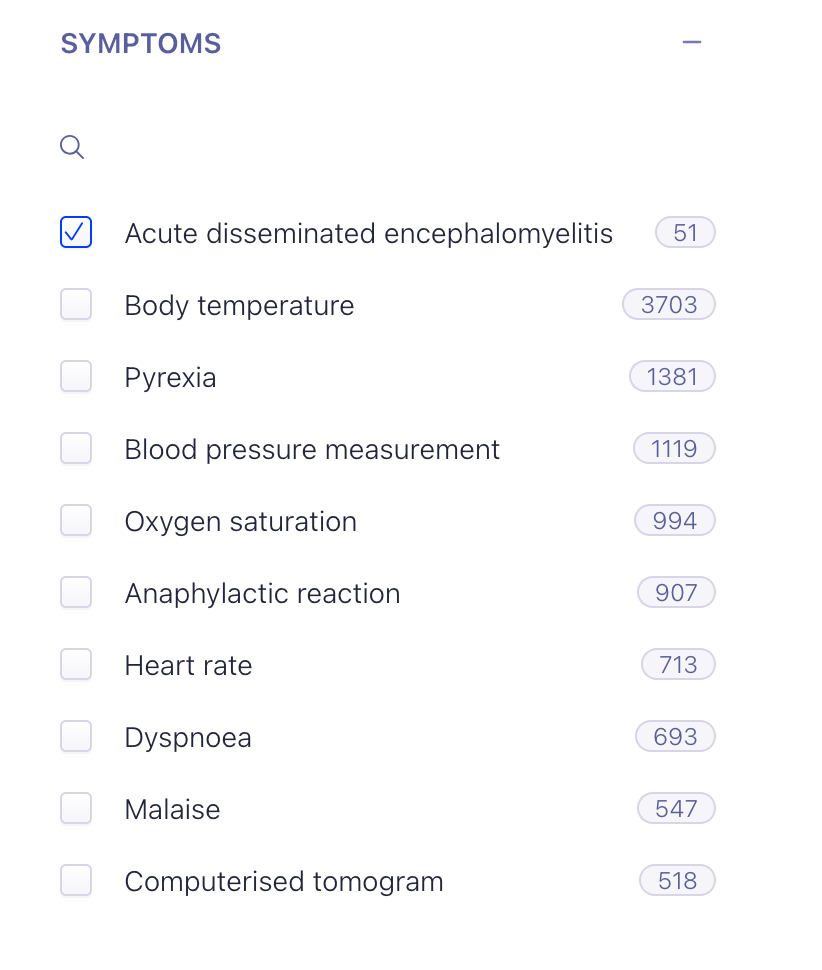This screenshot has width=822, height=970.
Task: Tick the Computerised tomogram checkbox
Action: click(x=76, y=881)
